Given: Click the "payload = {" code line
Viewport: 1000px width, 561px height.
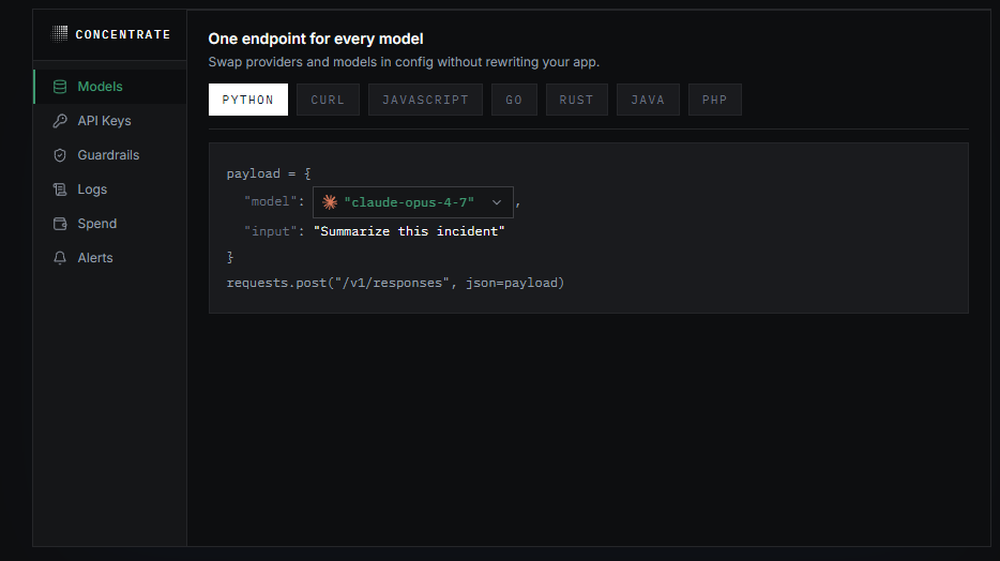Looking at the screenshot, I should click(268, 173).
